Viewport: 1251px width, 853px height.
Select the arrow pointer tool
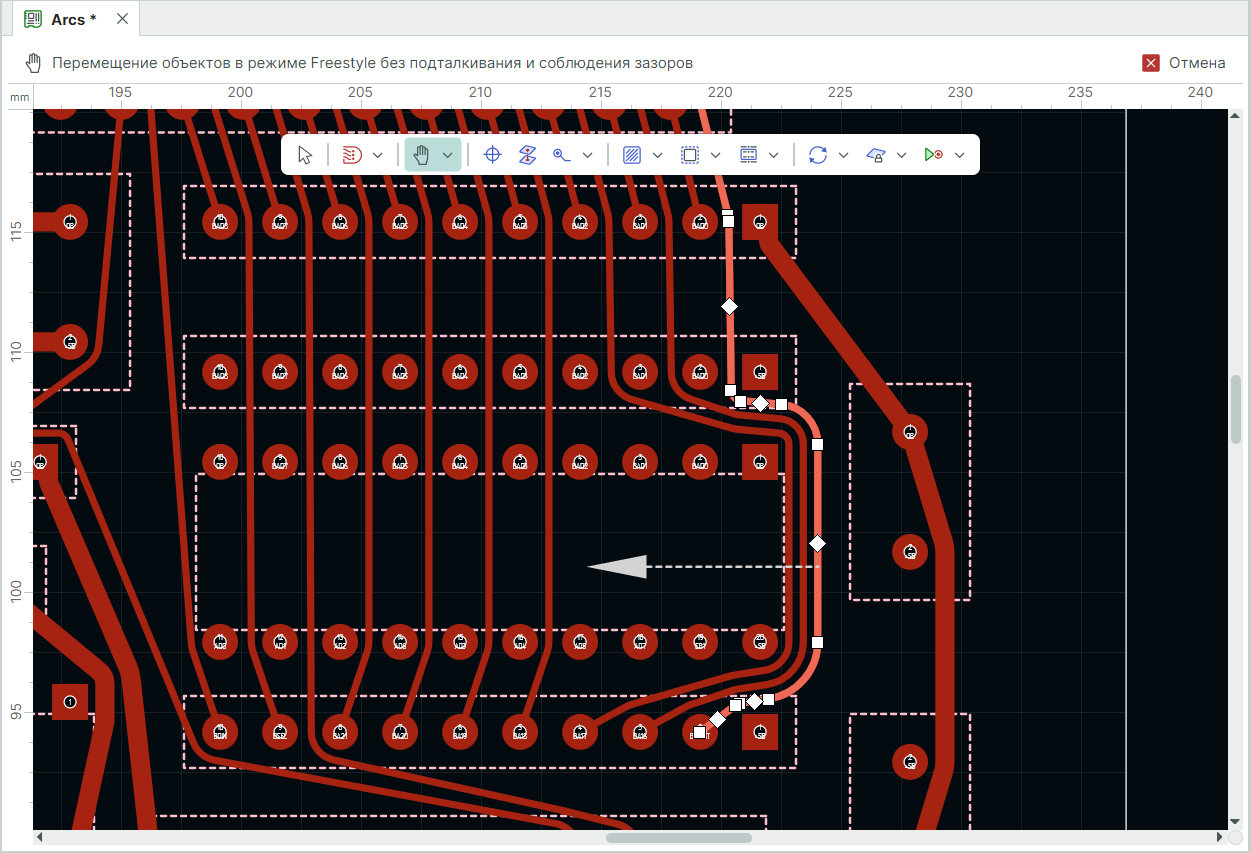pos(306,155)
